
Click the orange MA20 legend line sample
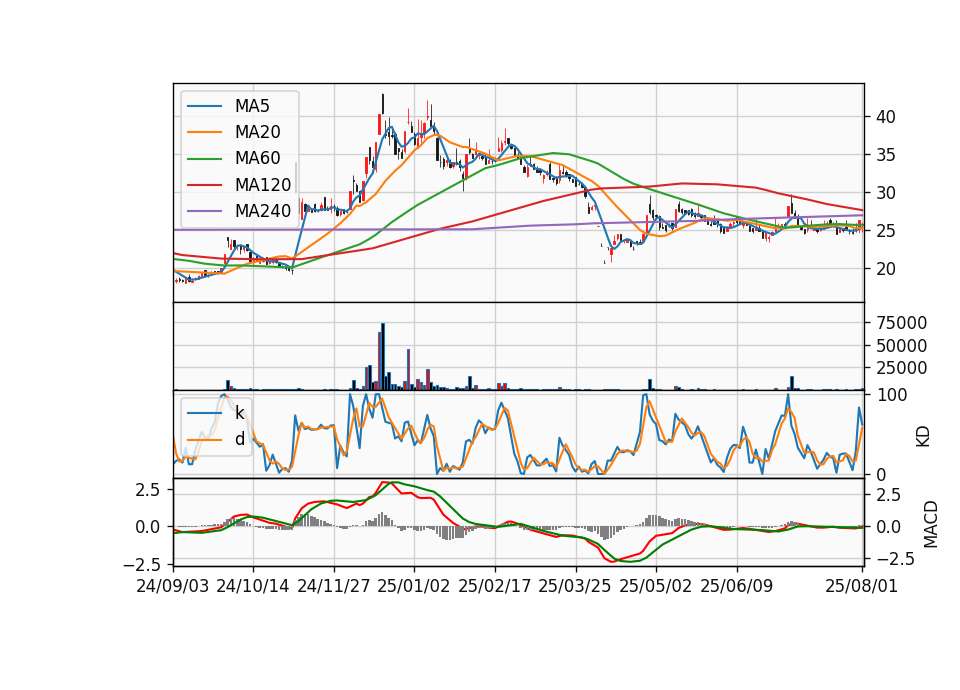204,132
